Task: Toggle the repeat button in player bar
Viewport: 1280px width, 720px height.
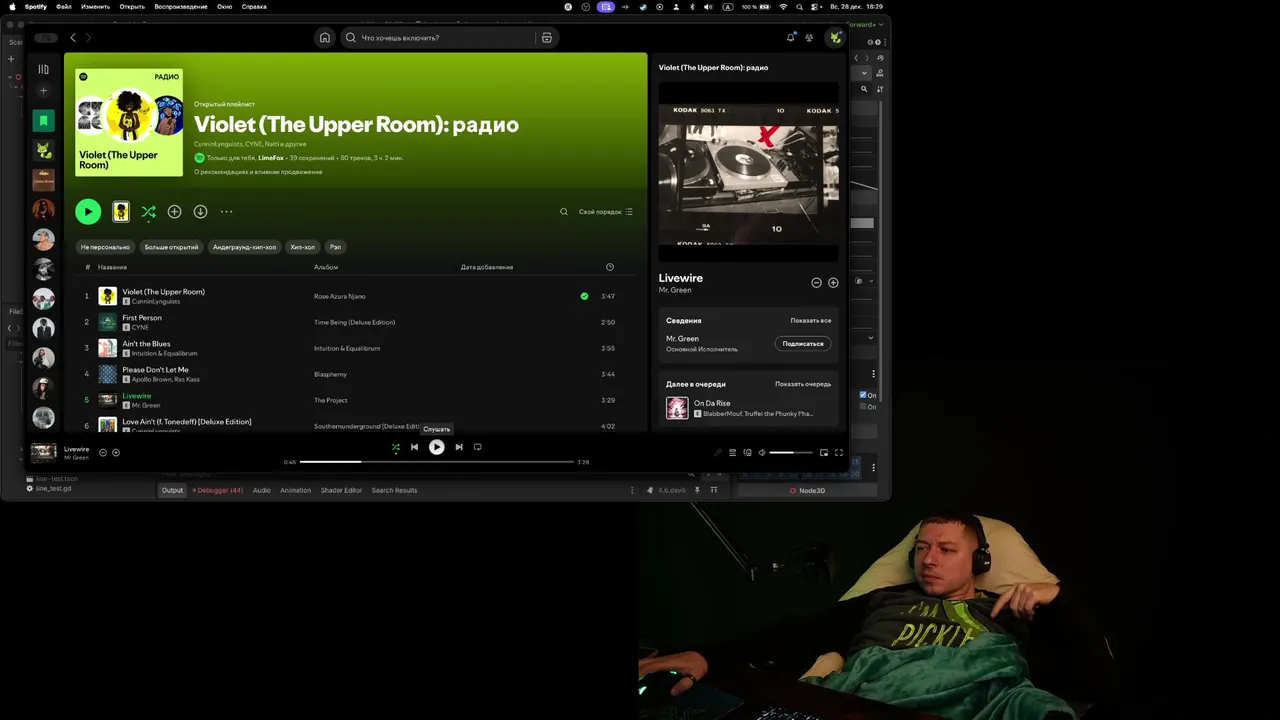Action: tap(478, 447)
